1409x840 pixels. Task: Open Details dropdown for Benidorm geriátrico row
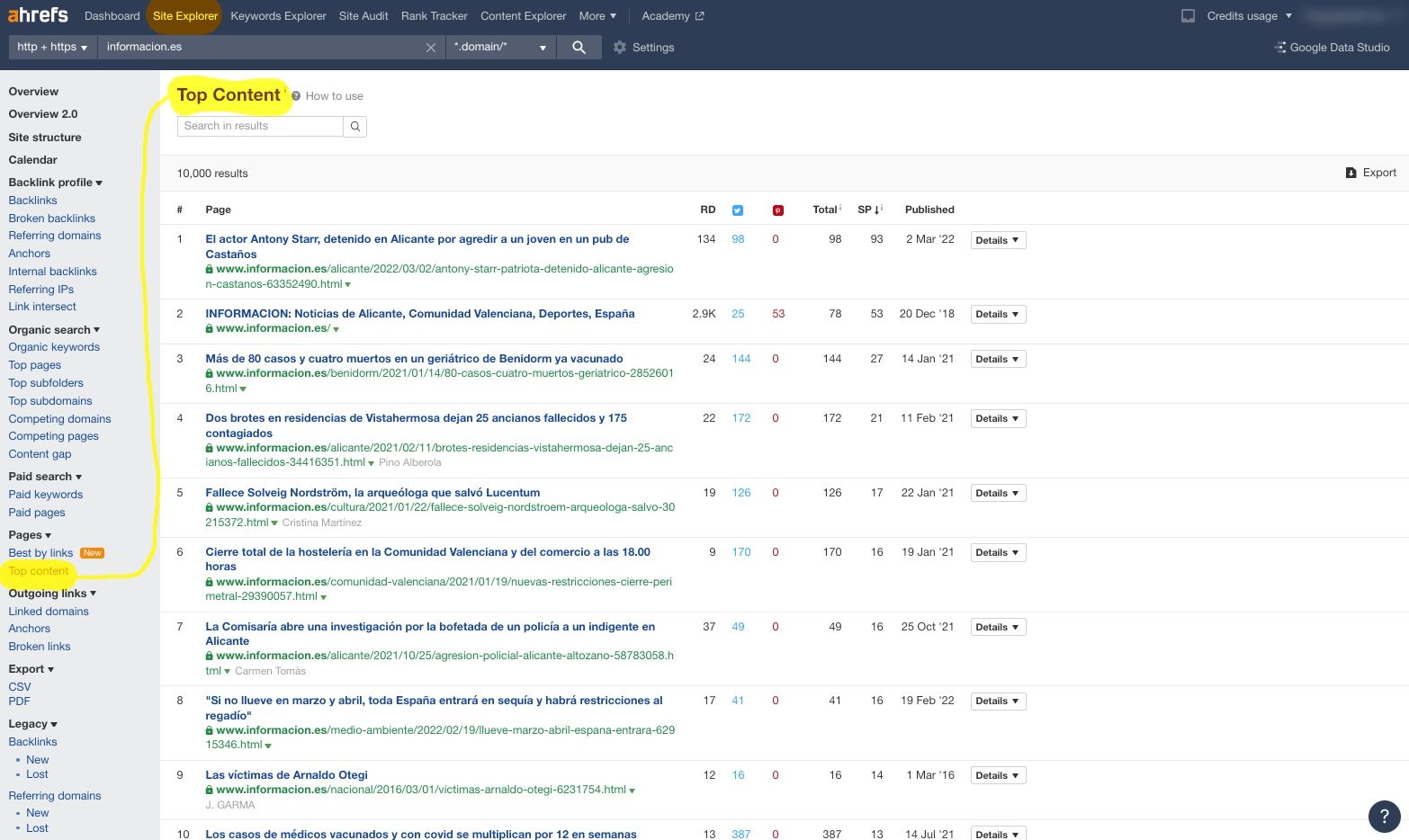click(x=998, y=359)
